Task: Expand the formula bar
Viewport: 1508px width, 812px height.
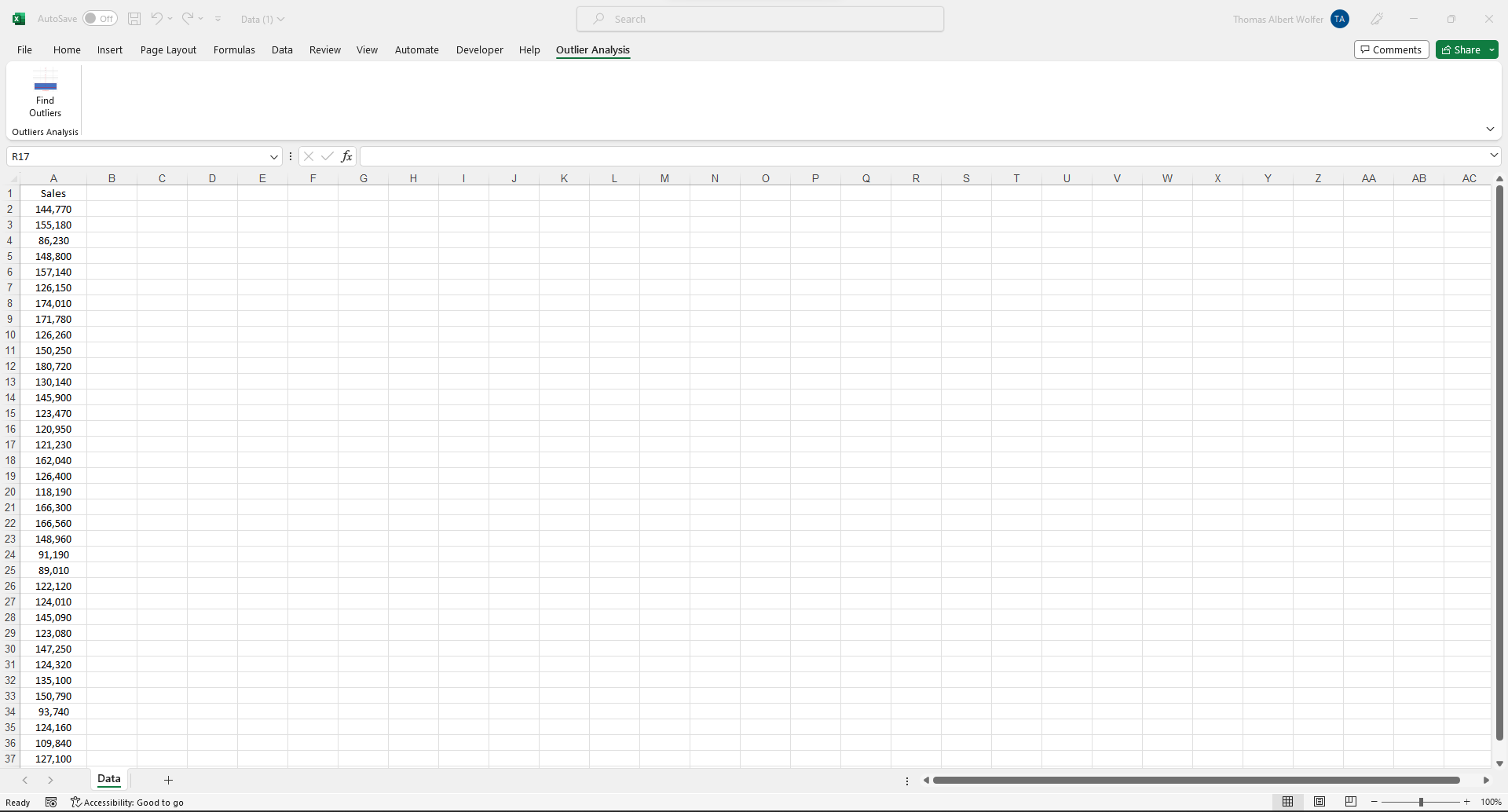Action: click(x=1493, y=155)
